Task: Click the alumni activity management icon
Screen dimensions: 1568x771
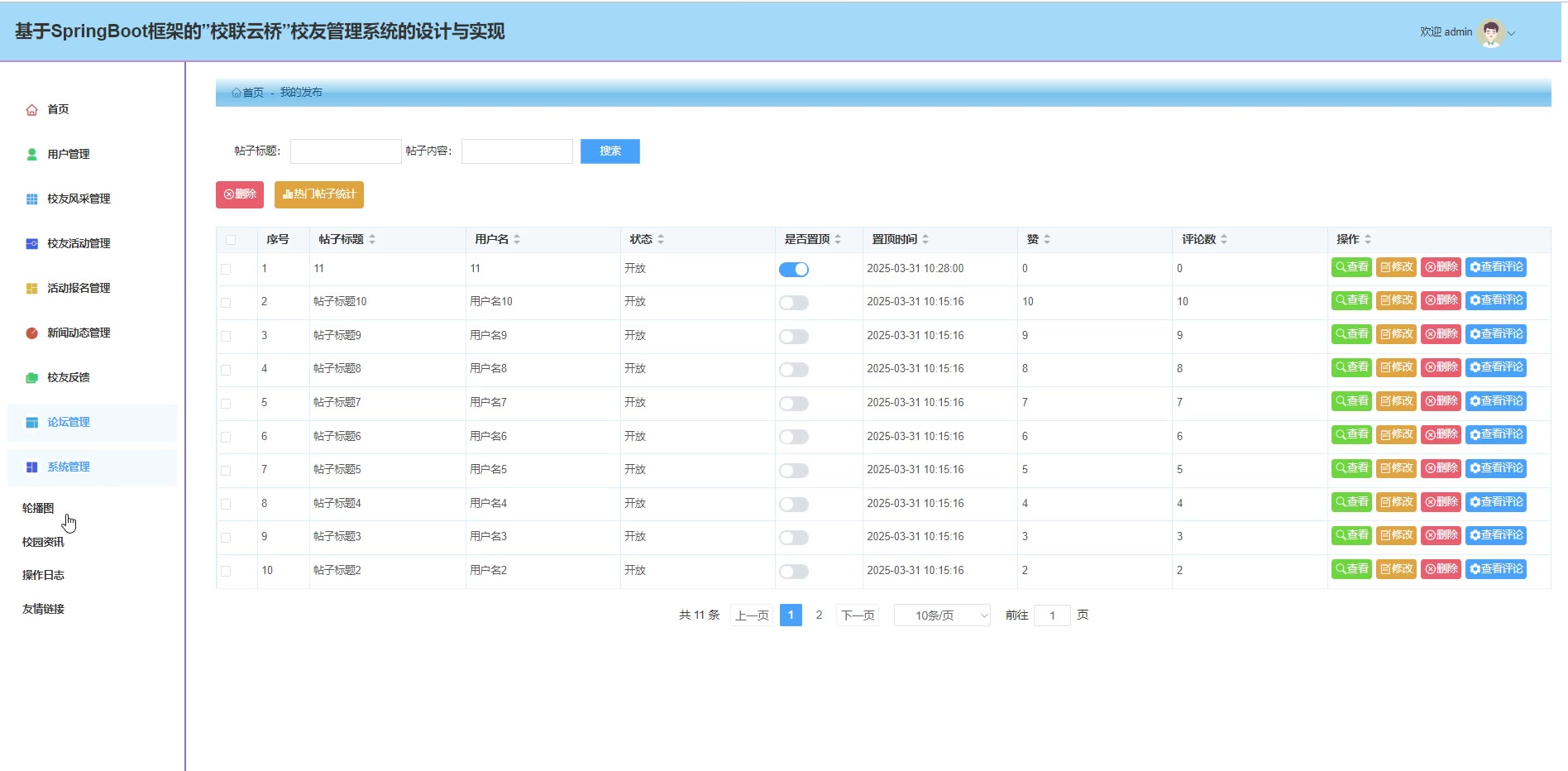Action: point(31,244)
